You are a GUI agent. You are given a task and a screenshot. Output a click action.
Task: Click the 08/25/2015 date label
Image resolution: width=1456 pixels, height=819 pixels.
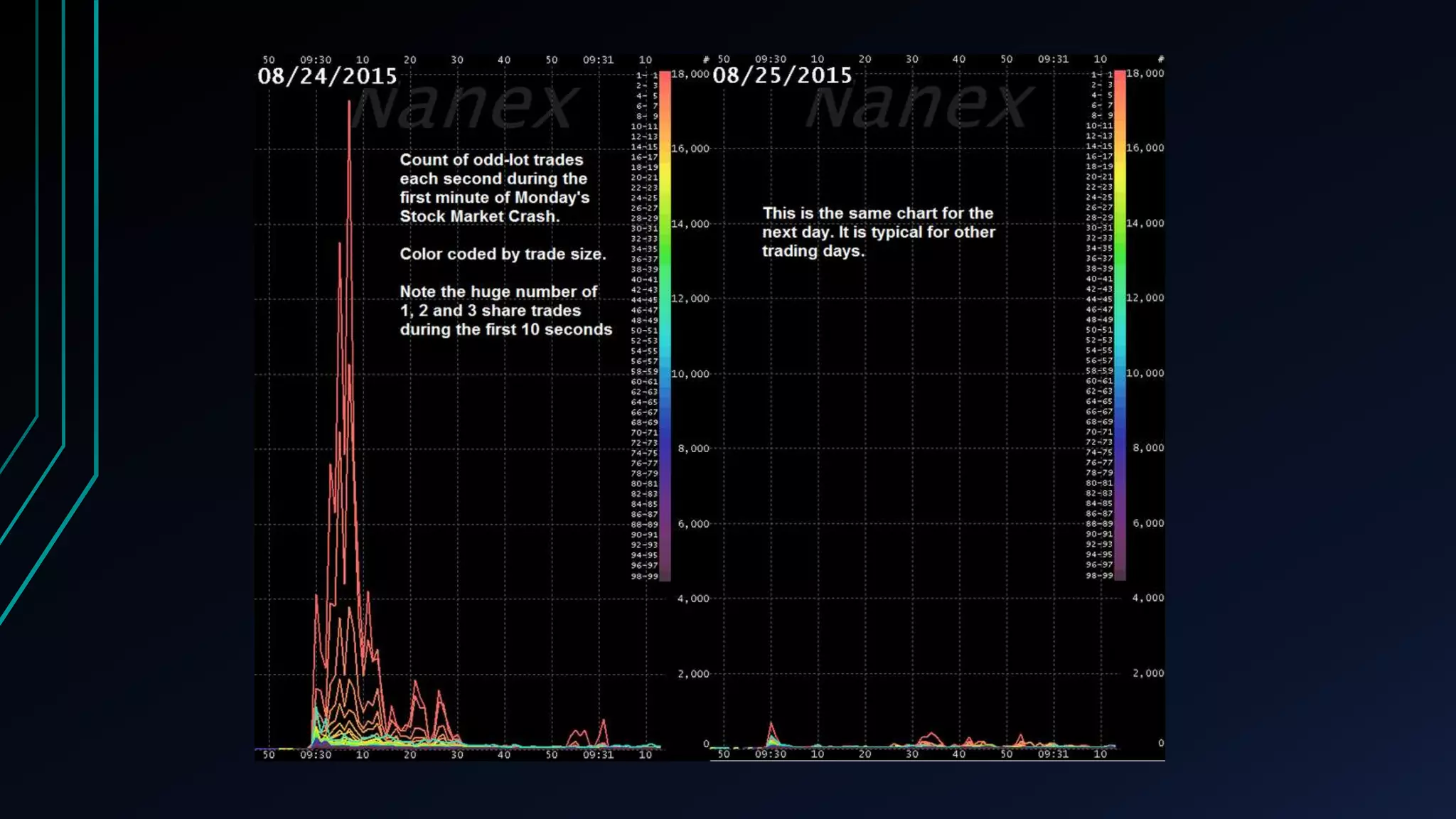782,75
